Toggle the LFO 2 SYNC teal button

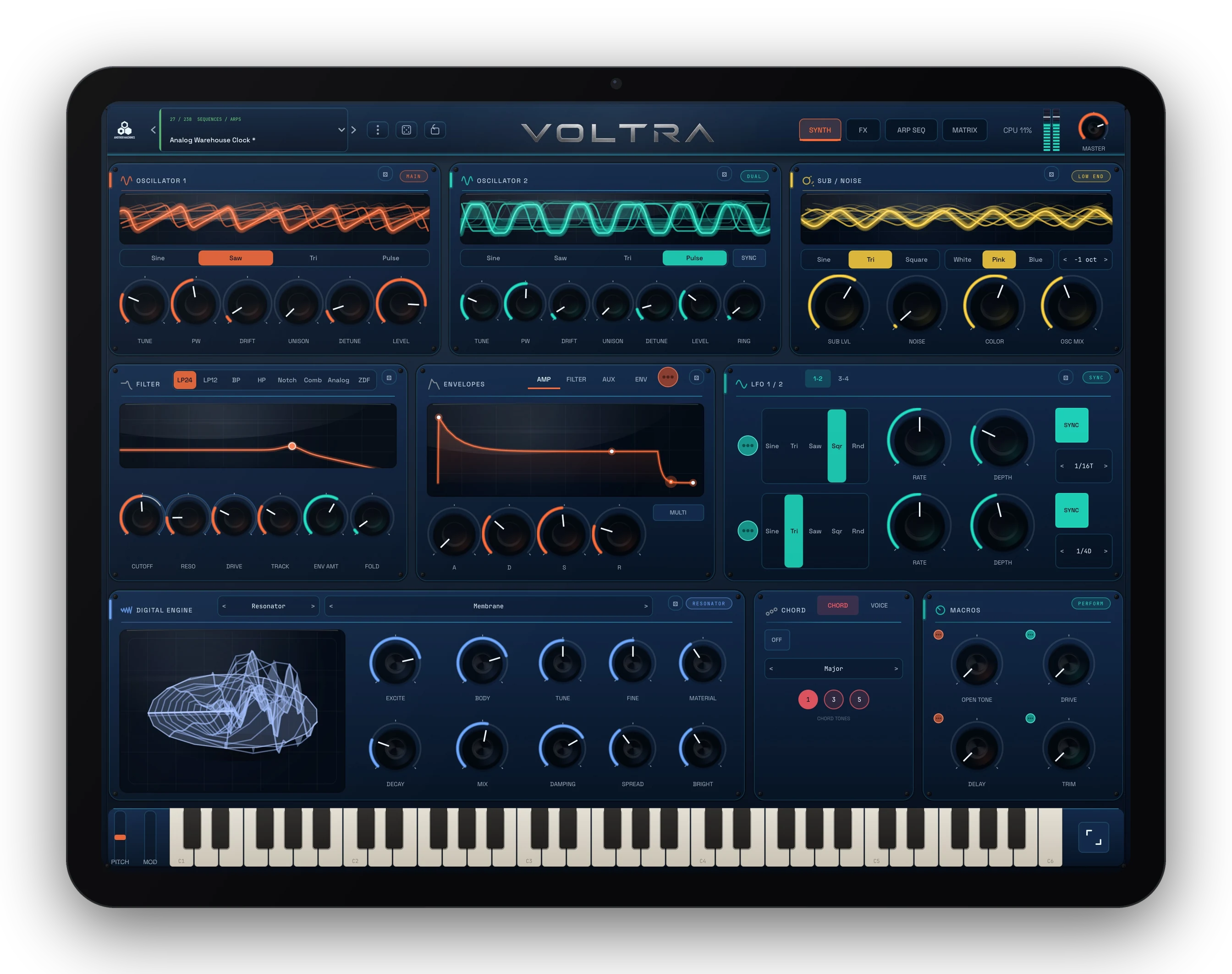pyautogui.click(x=1072, y=510)
